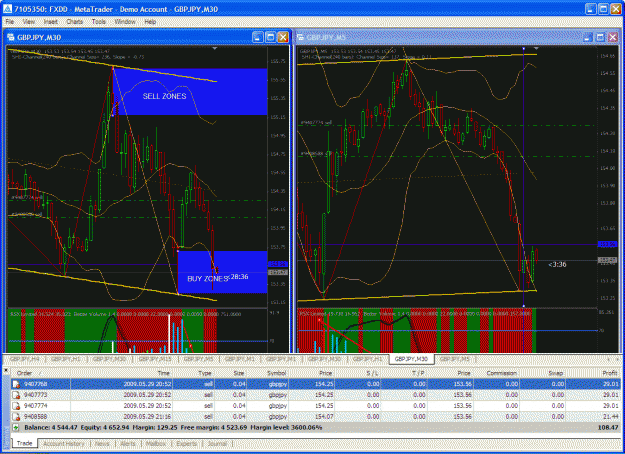Sort orders by the Size column header
This screenshot has width=625, height=454.
231,373
